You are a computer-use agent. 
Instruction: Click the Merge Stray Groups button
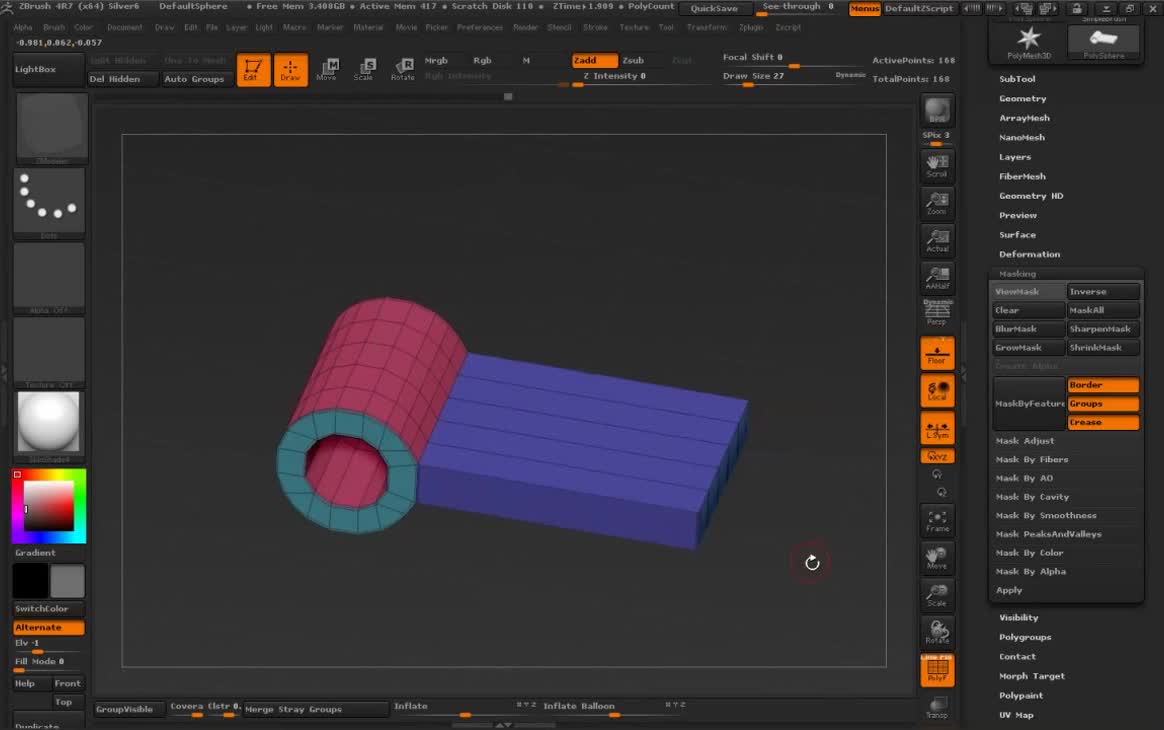coord(315,709)
